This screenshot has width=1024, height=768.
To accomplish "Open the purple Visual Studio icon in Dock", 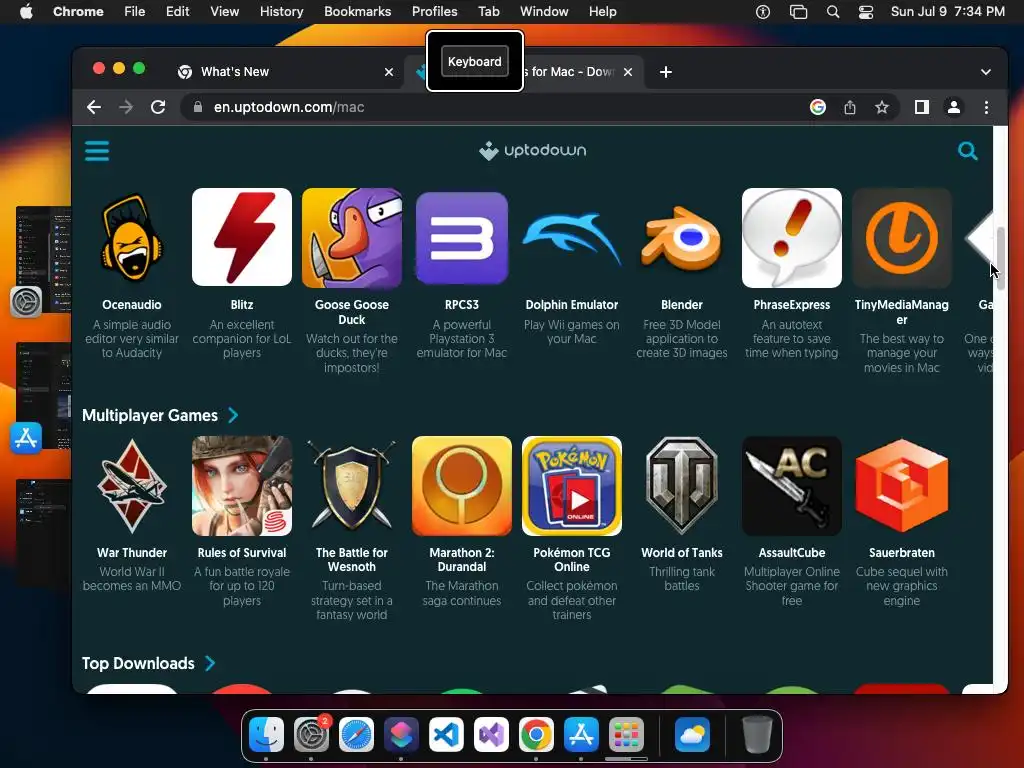I will [x=491, y=734].
